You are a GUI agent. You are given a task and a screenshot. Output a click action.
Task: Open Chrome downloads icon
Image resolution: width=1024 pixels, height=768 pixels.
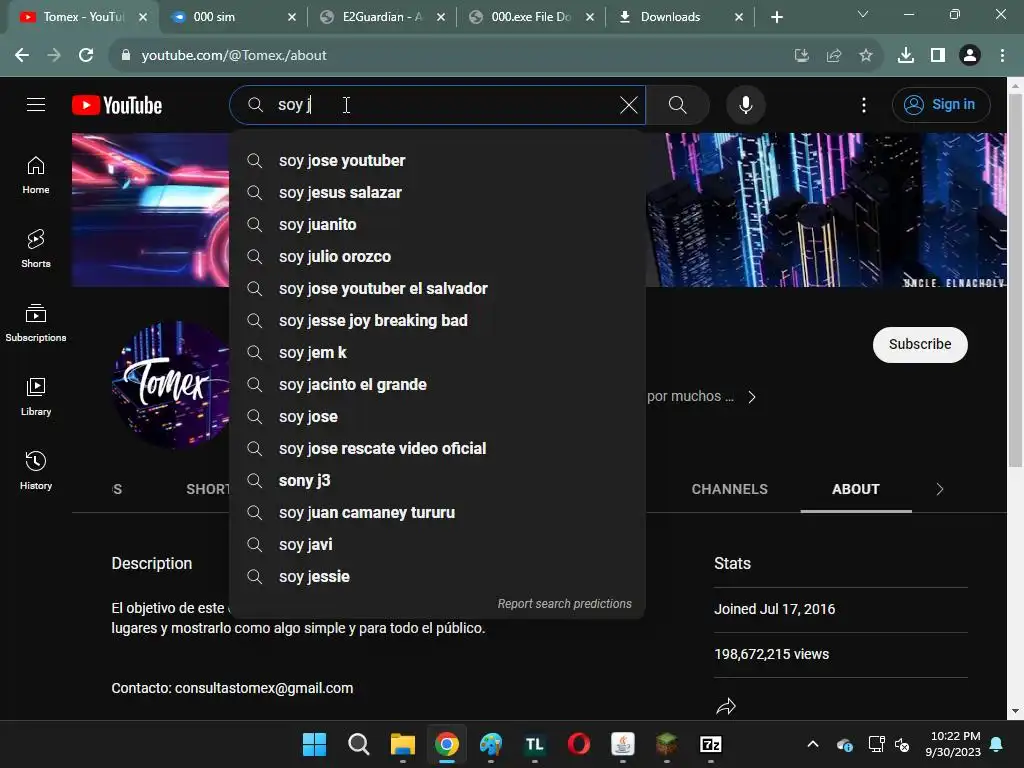tap(906, 56)
